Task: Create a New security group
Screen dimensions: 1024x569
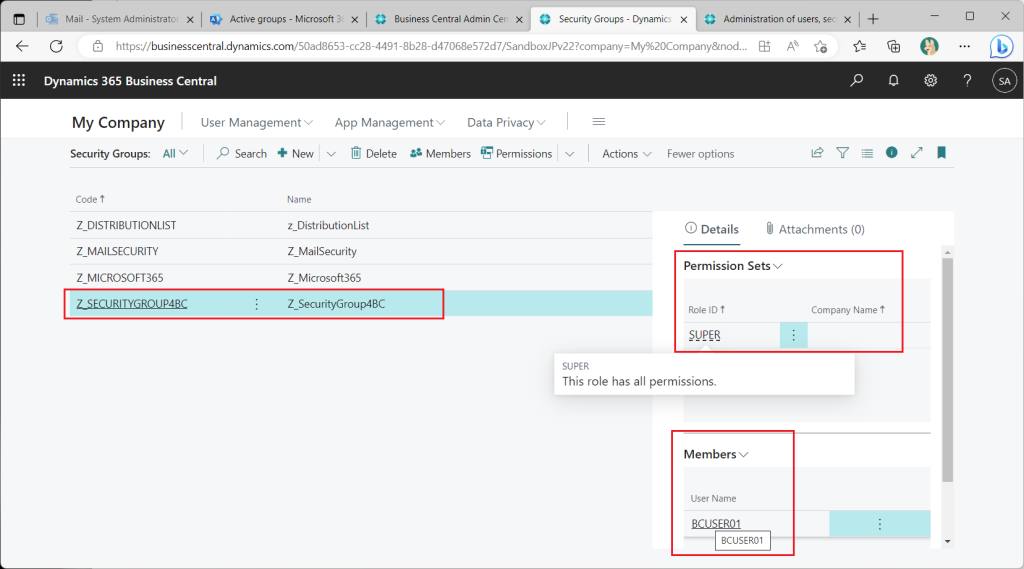Action: (x=295, y=154)
